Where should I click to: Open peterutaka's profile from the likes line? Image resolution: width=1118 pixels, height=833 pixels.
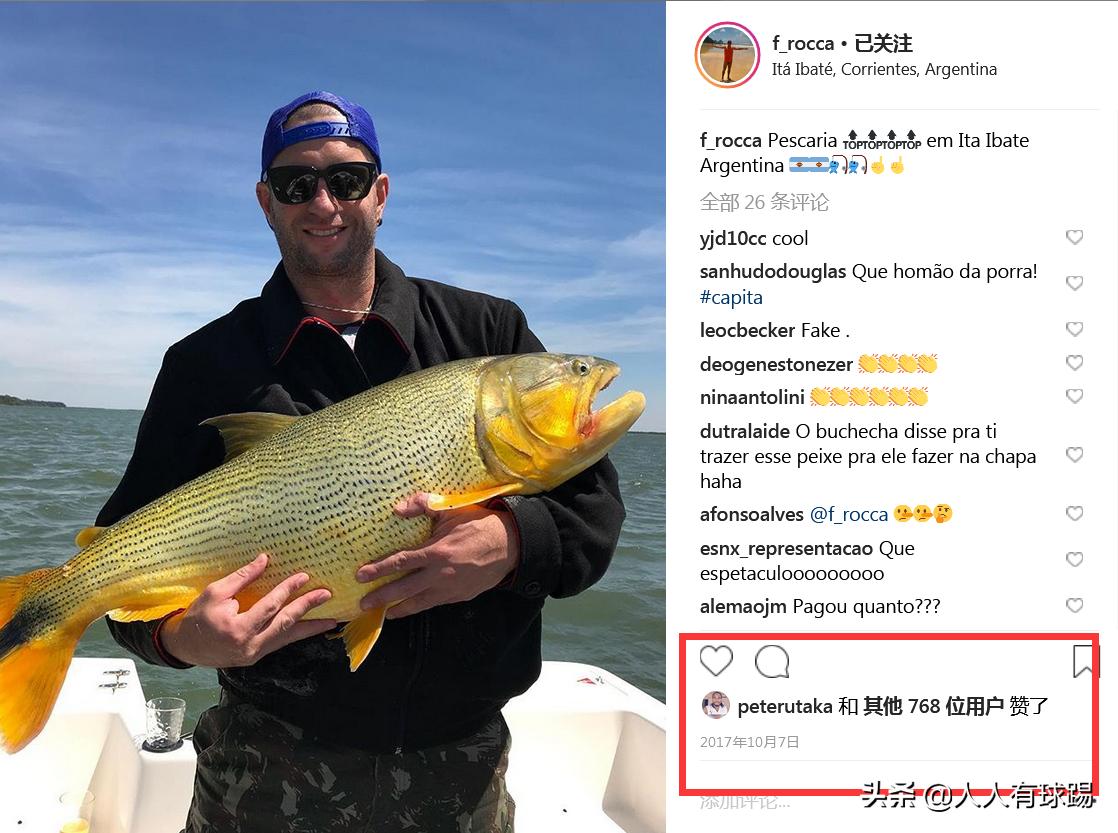(x=785, y=706)
